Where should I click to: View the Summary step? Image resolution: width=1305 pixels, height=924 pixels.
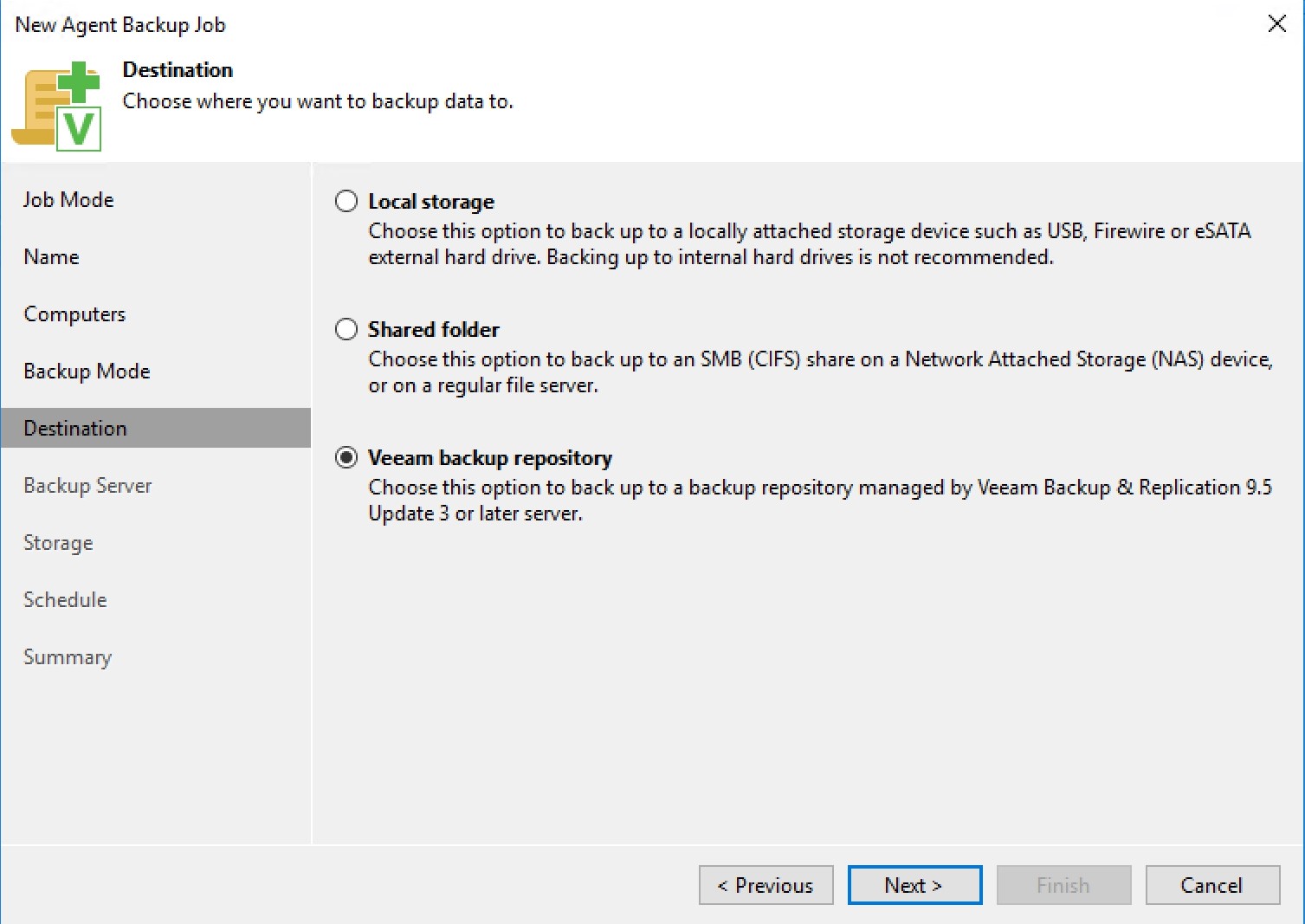coord(67,656)
